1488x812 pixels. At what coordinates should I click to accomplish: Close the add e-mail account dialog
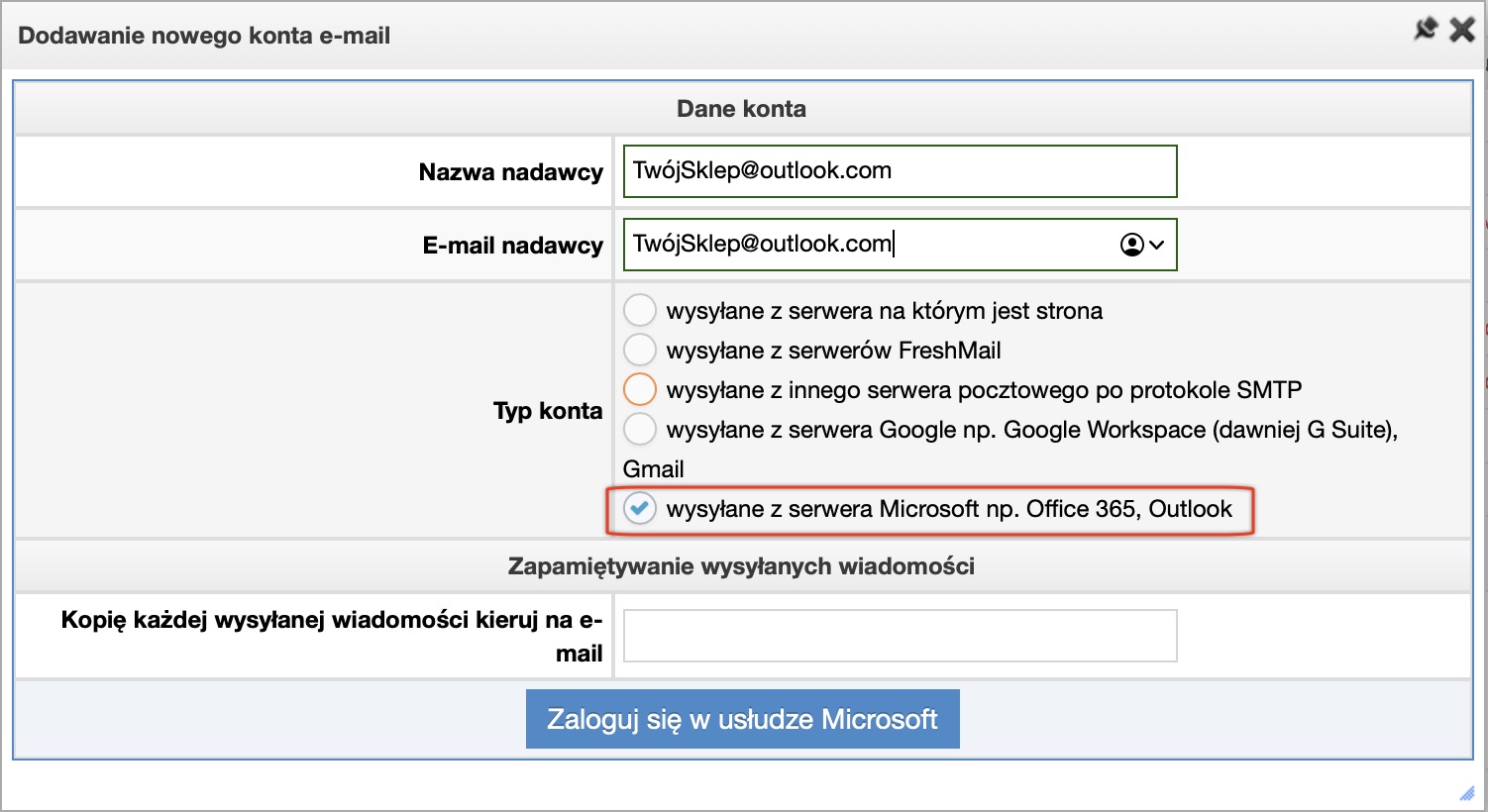point(1462,30)
